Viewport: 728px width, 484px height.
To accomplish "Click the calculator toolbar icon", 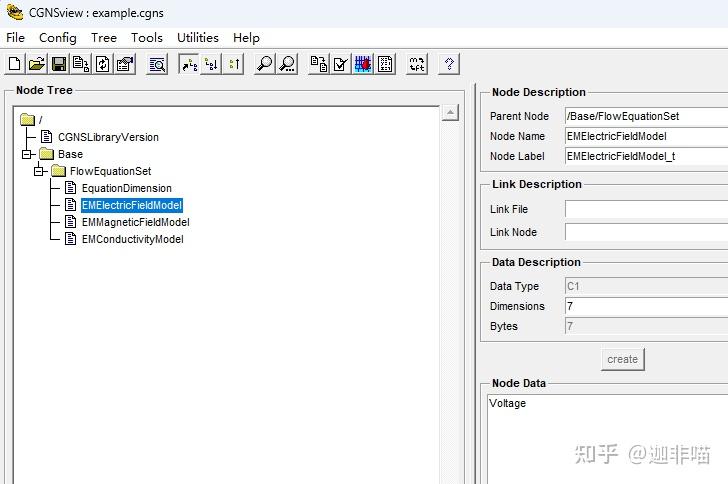I will [385, 64].
